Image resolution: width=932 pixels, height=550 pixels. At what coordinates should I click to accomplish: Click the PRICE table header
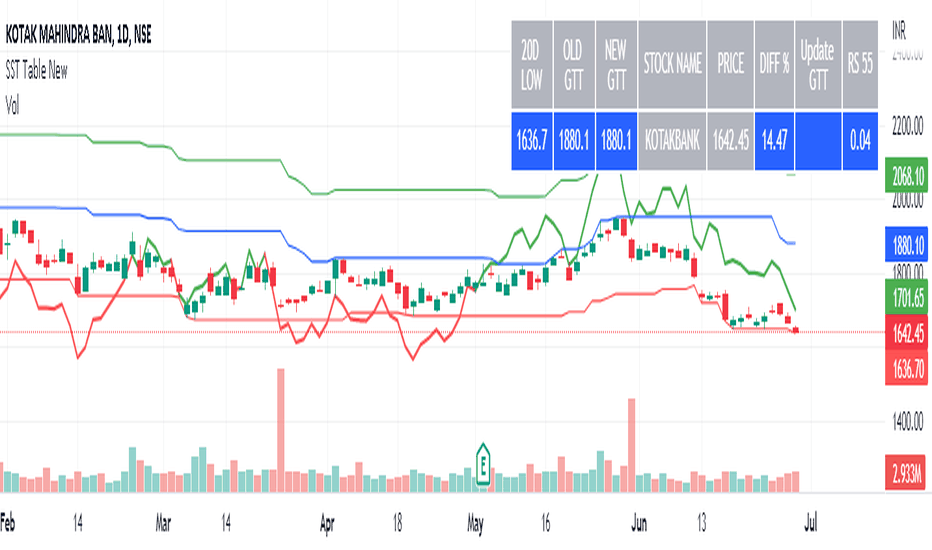730,64
